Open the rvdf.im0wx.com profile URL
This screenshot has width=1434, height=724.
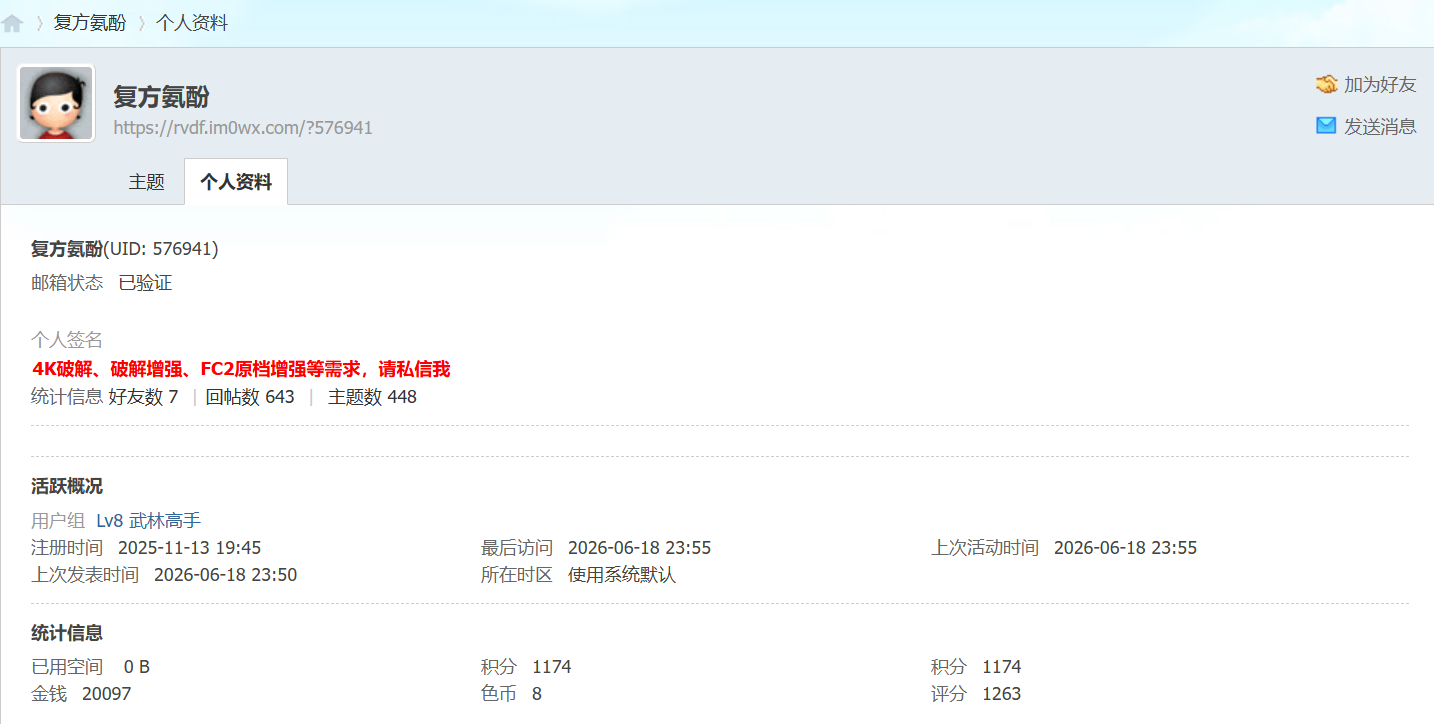pyautogui.click(x=243, y=128)
